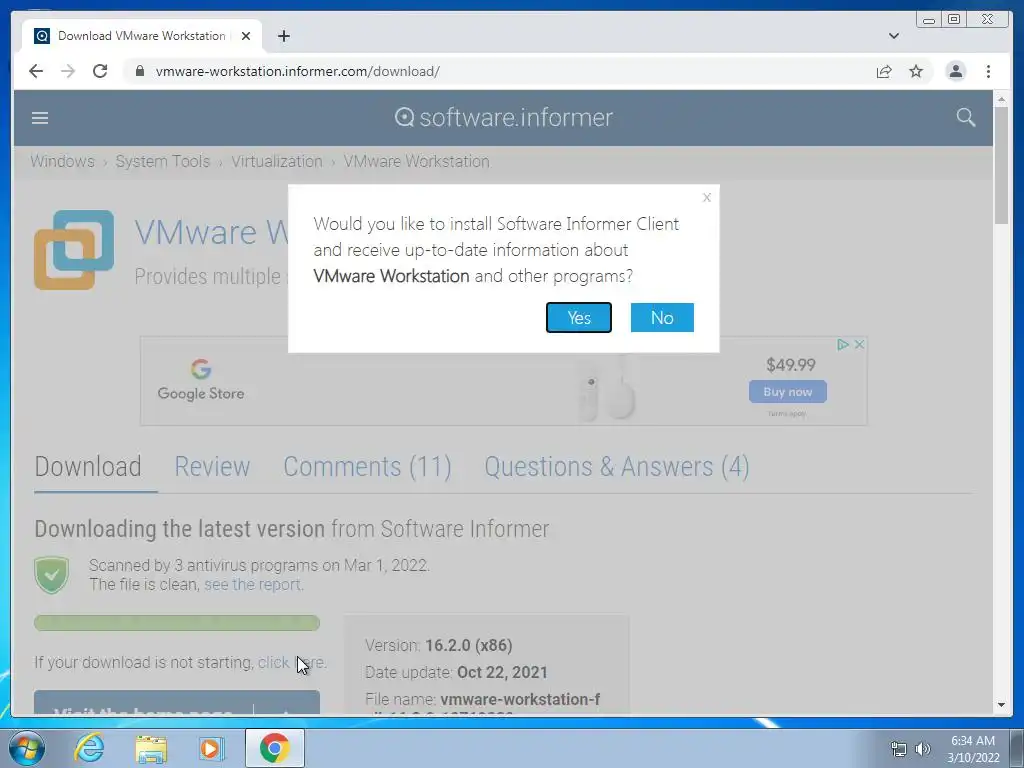Click the date update Oct 22, 2021
The width and height of the screenshot is (1024, 768).
(502, 672)
